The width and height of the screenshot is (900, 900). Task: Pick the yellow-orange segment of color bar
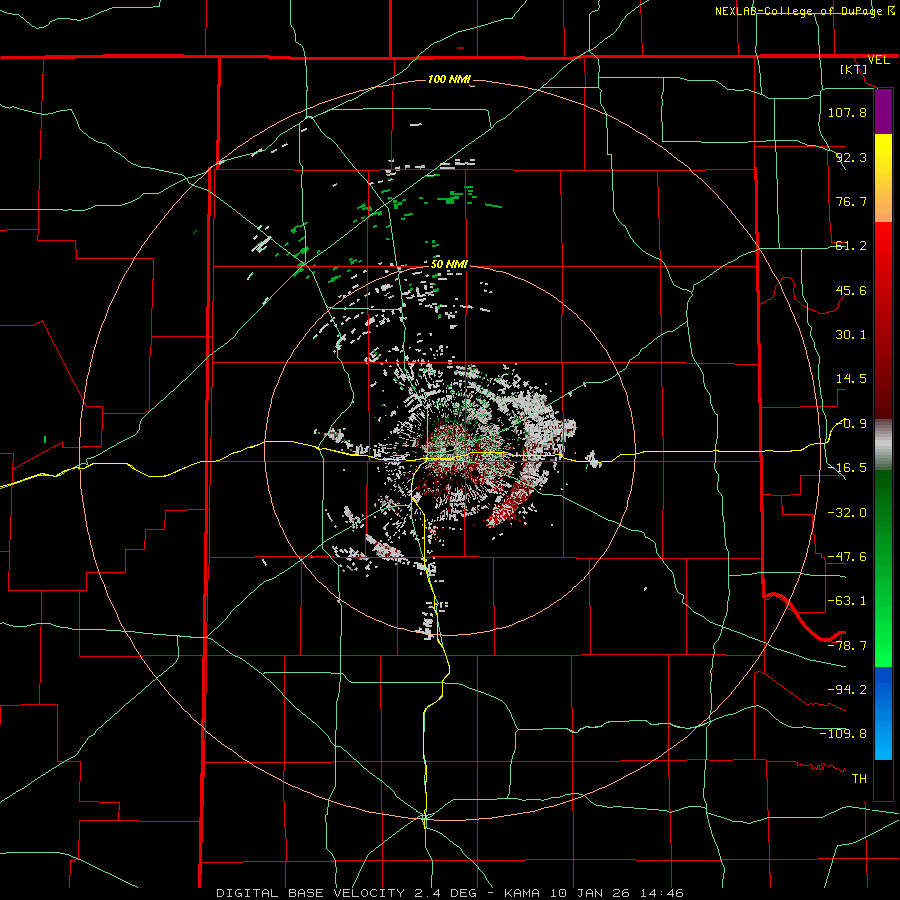[883, 178]
